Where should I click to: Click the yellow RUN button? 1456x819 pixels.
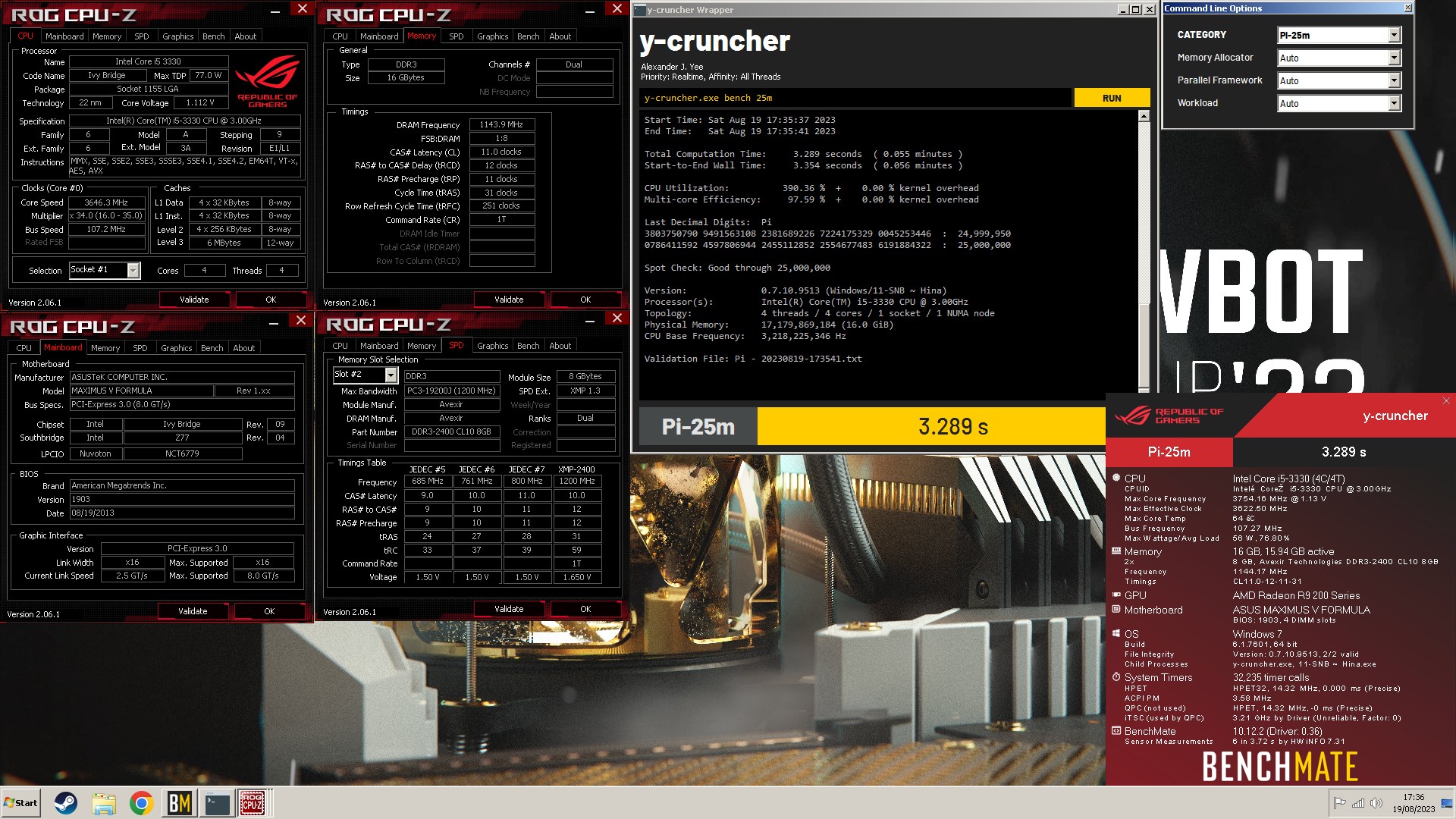(x=1112, y=98)
